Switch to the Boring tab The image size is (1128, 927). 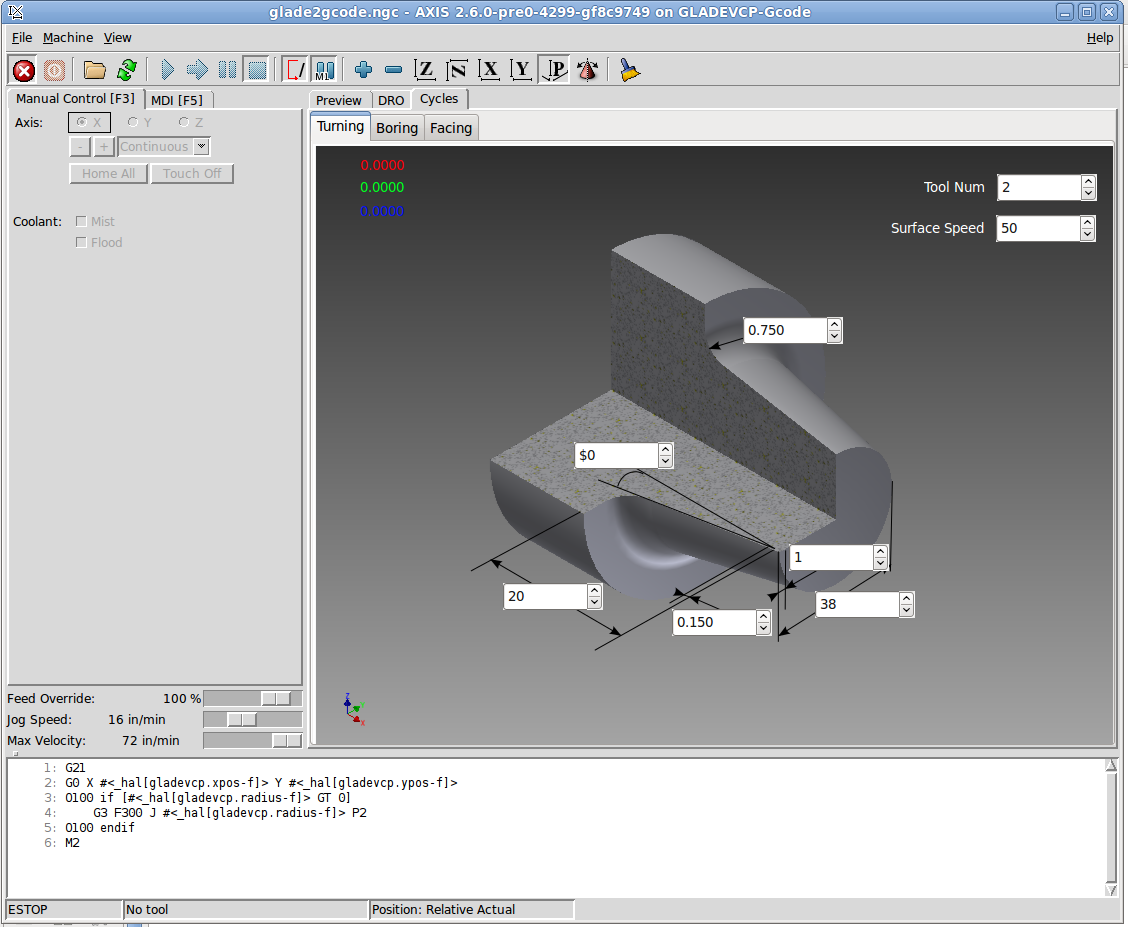[397, 128]
